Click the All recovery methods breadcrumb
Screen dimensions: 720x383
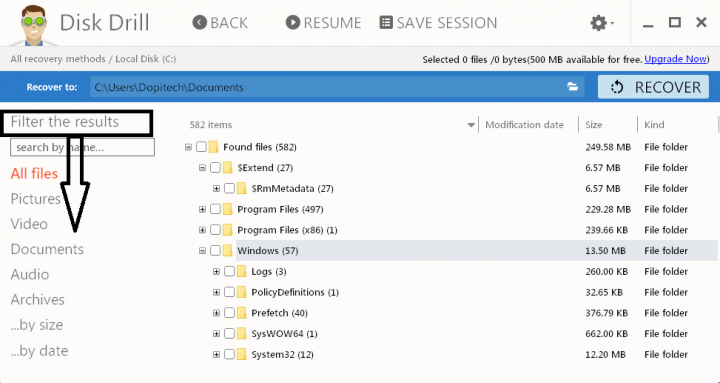point(58,59)
